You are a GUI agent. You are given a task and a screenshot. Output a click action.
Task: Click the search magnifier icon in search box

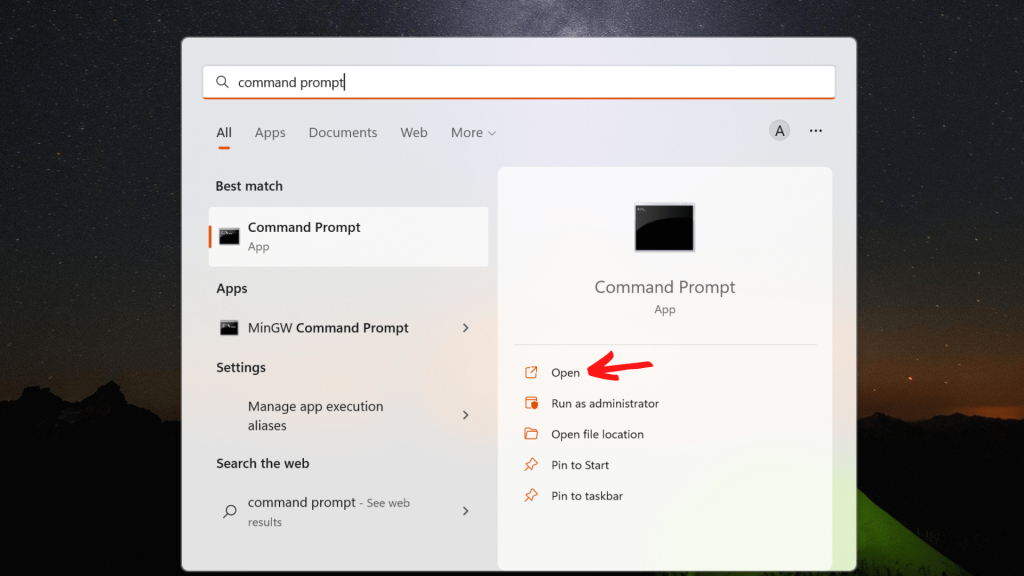(223, 82)
